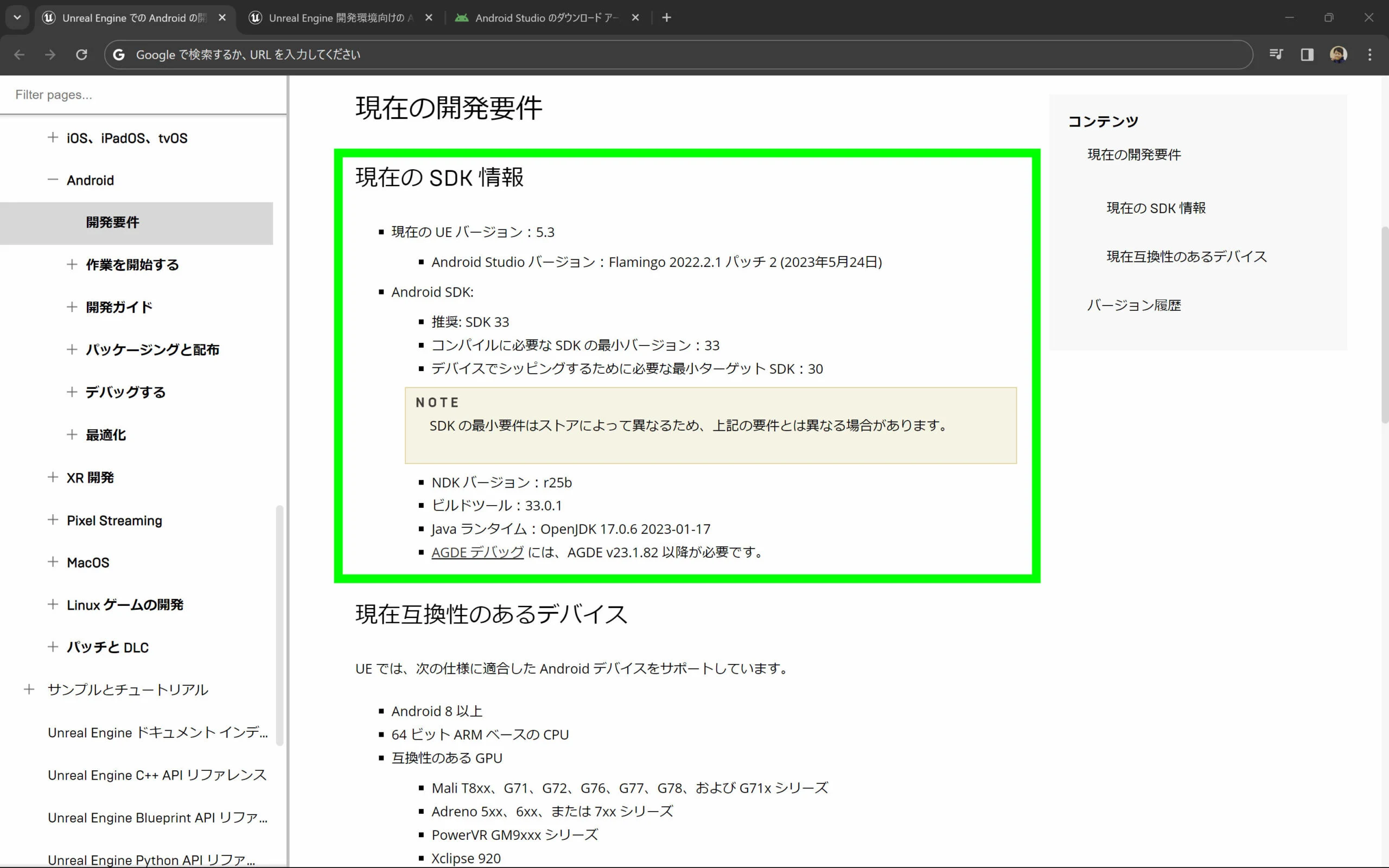Toggle the browser side panel icon
This screenshot has width=1389, height=868.
1307,55
